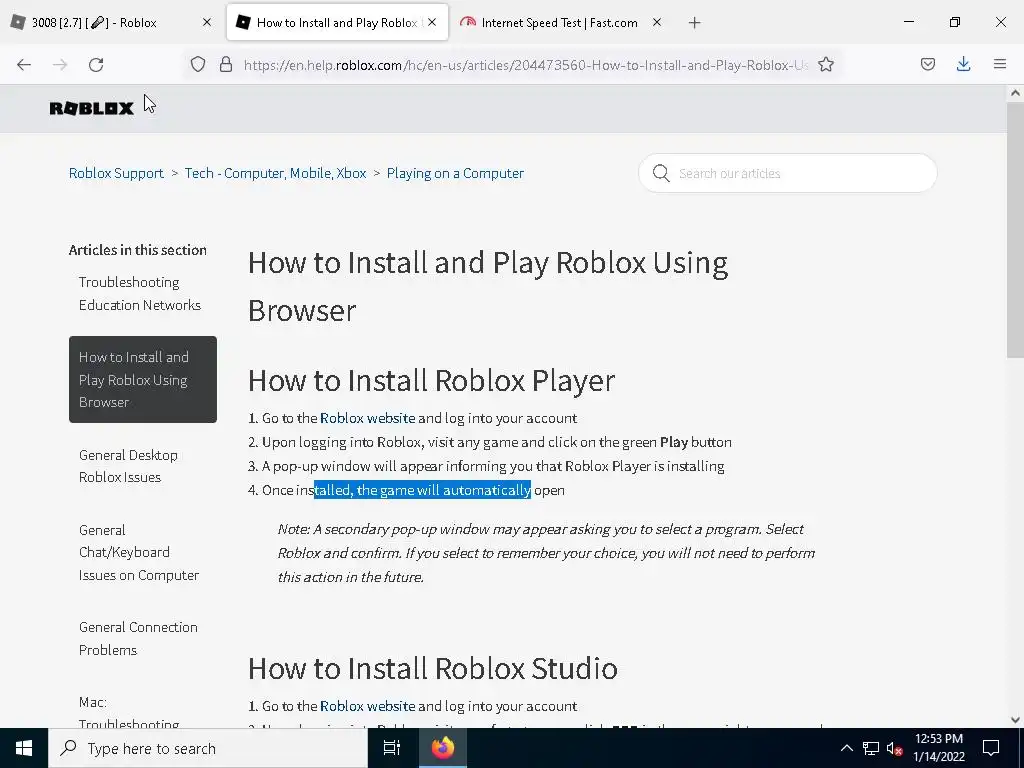Click the Firefox icon in the taskbar
The width and height of the screenshot is (1024, 768).
[x=443, y=748]
